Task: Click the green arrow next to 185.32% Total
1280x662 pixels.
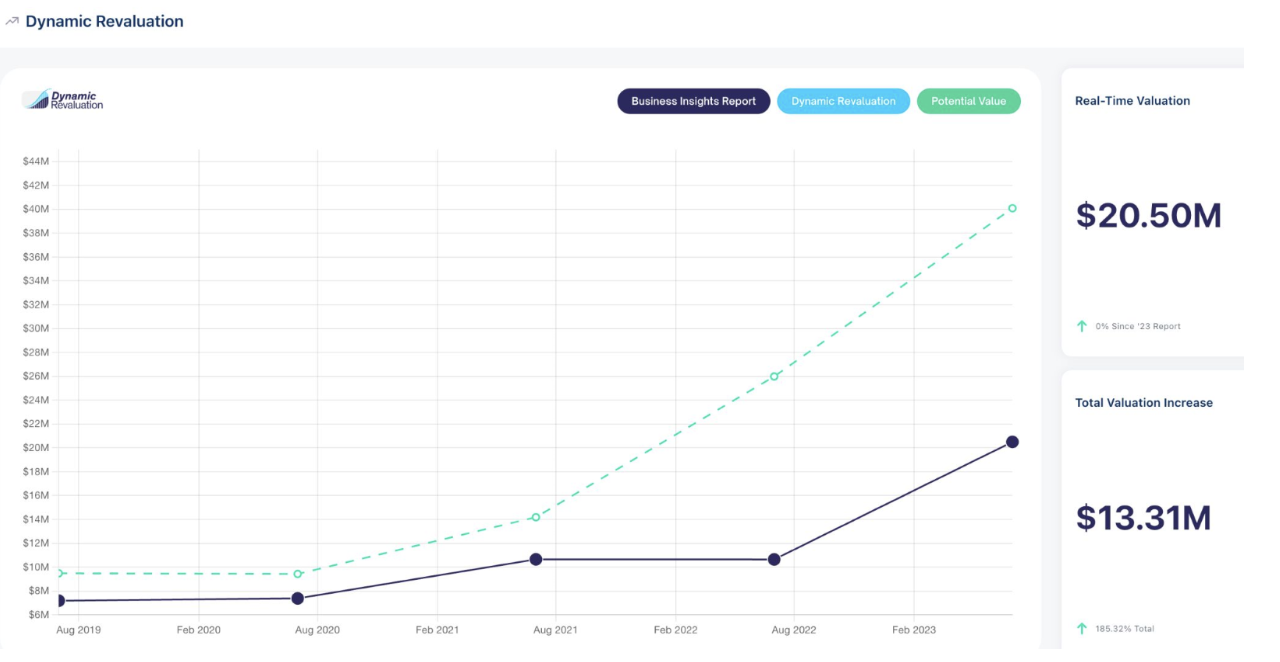Action: 1081,628
